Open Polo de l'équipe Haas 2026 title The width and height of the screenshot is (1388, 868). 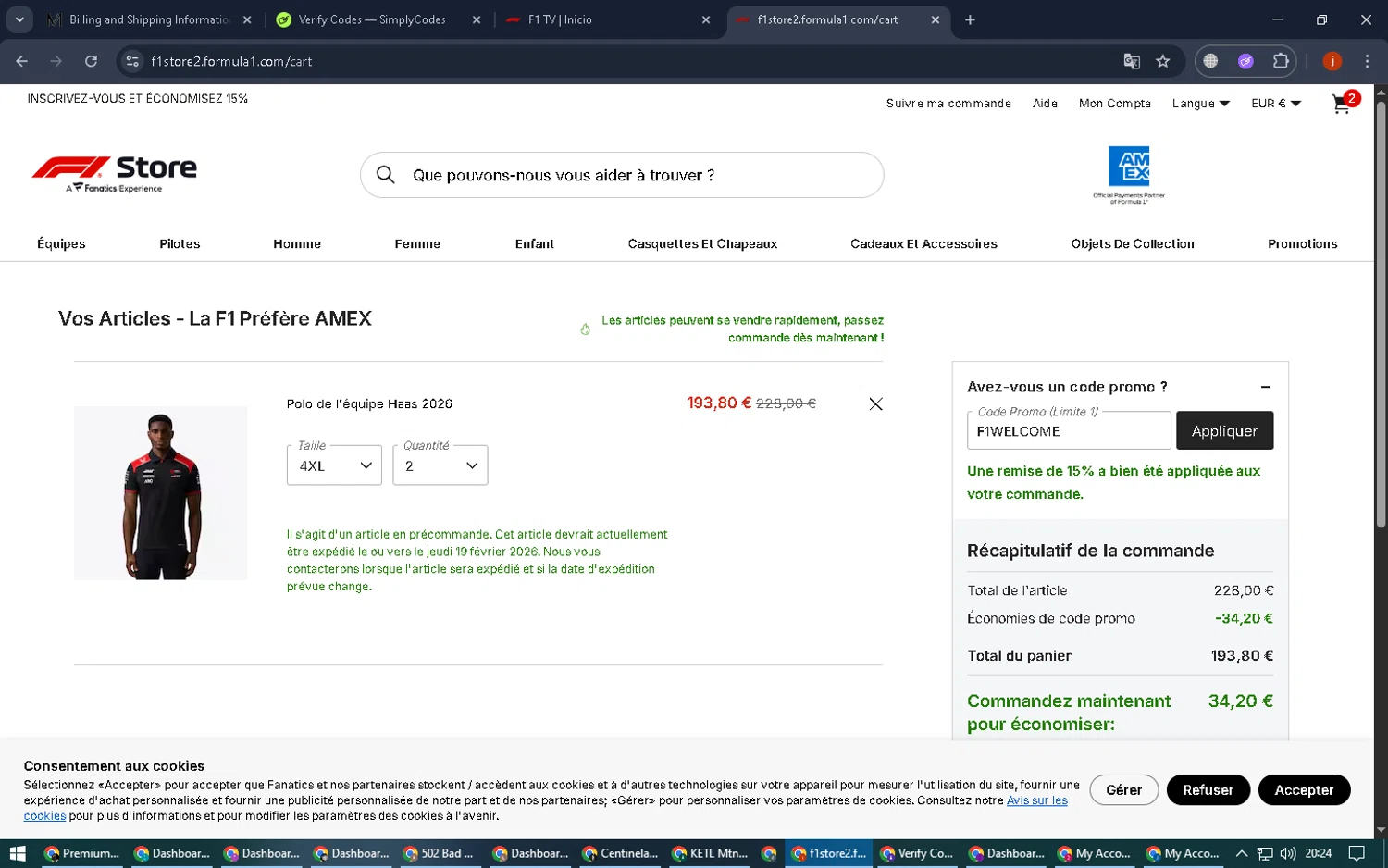tap(369, 403)
